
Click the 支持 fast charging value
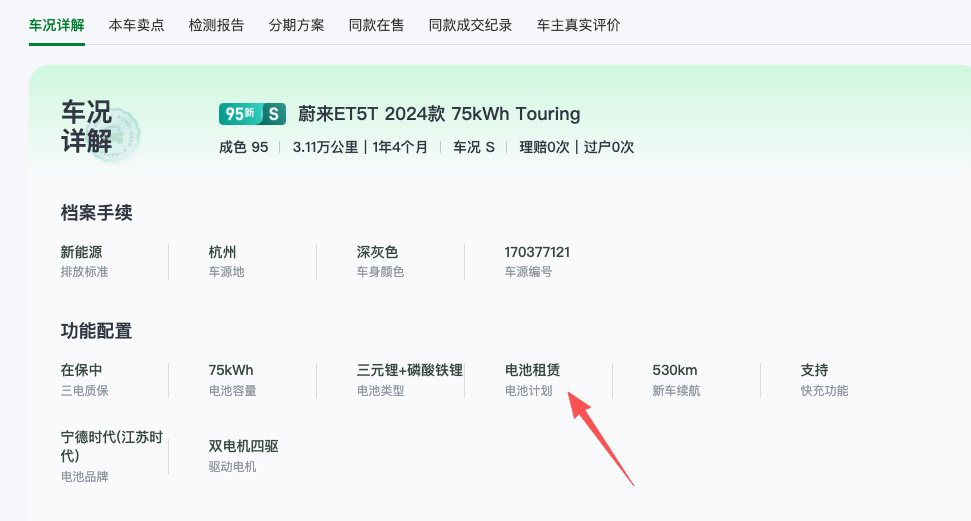tap(814, 370)
